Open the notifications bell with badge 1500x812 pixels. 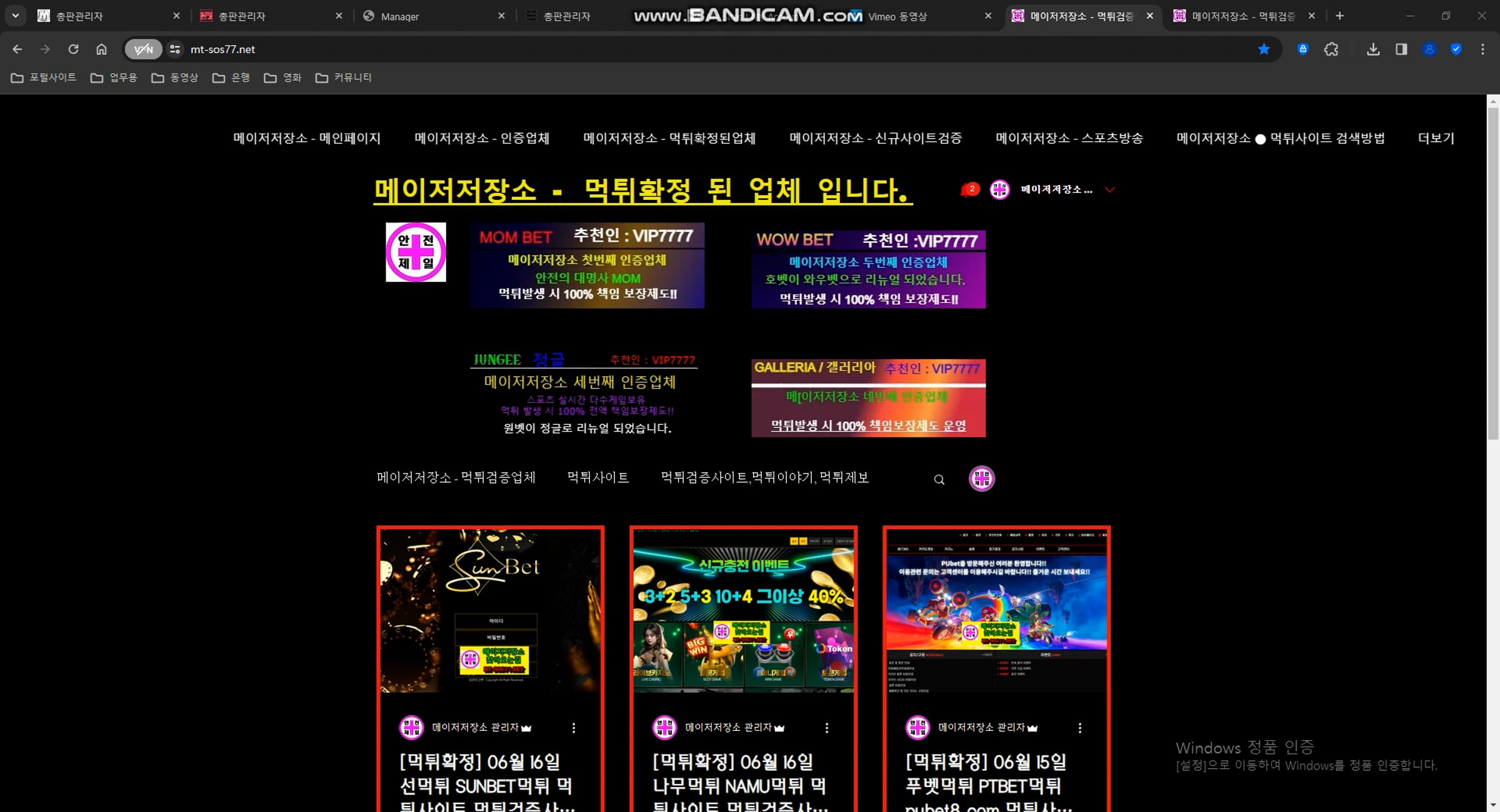[968, 189]
